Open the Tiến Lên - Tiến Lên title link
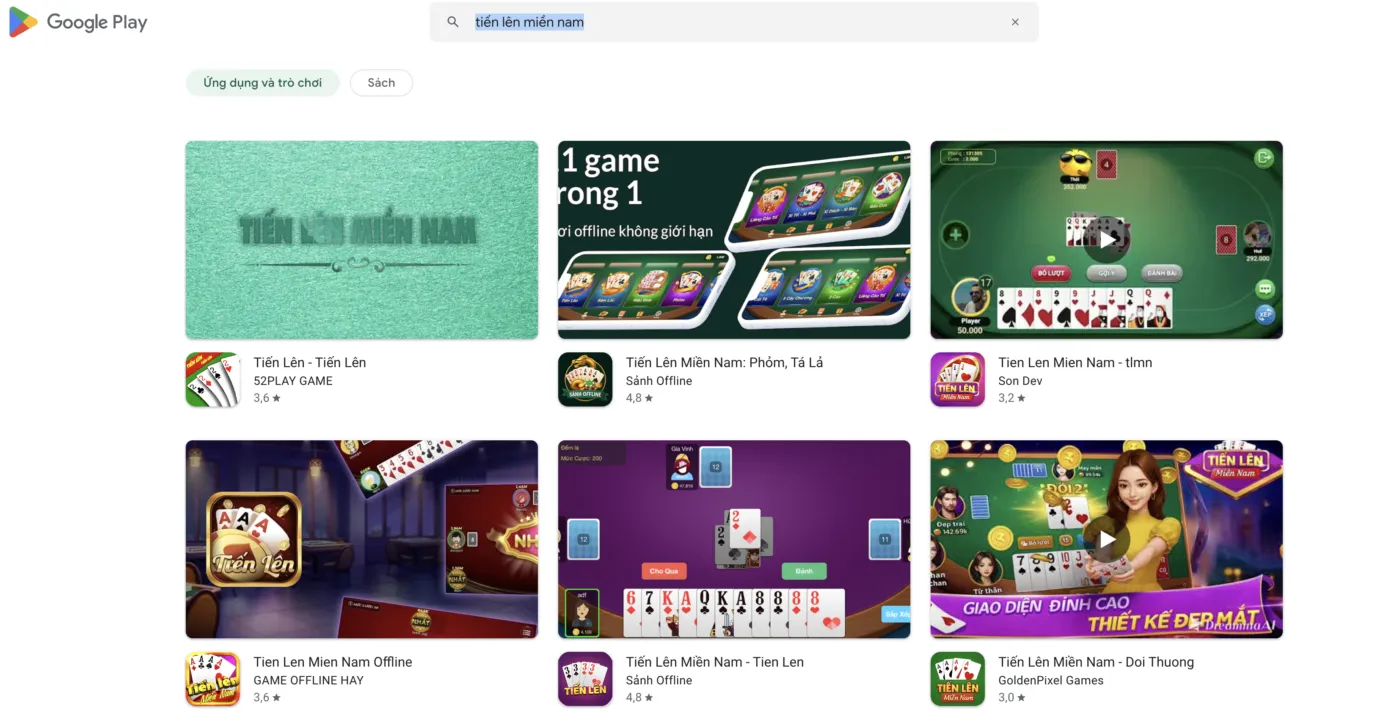 [x=309, y=362]
